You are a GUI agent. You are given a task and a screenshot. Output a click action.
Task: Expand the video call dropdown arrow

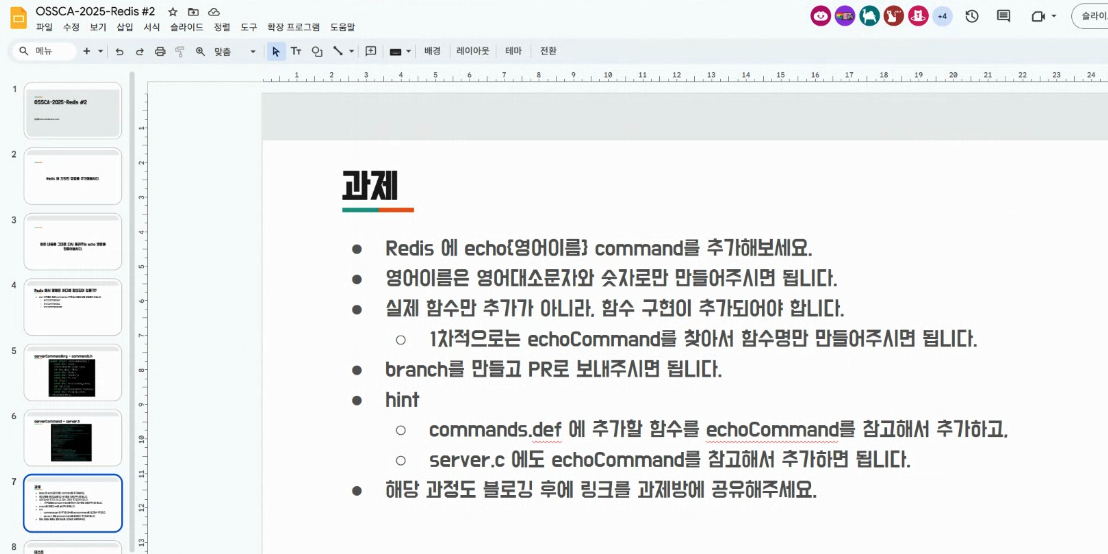click(x=1054, y=16)
